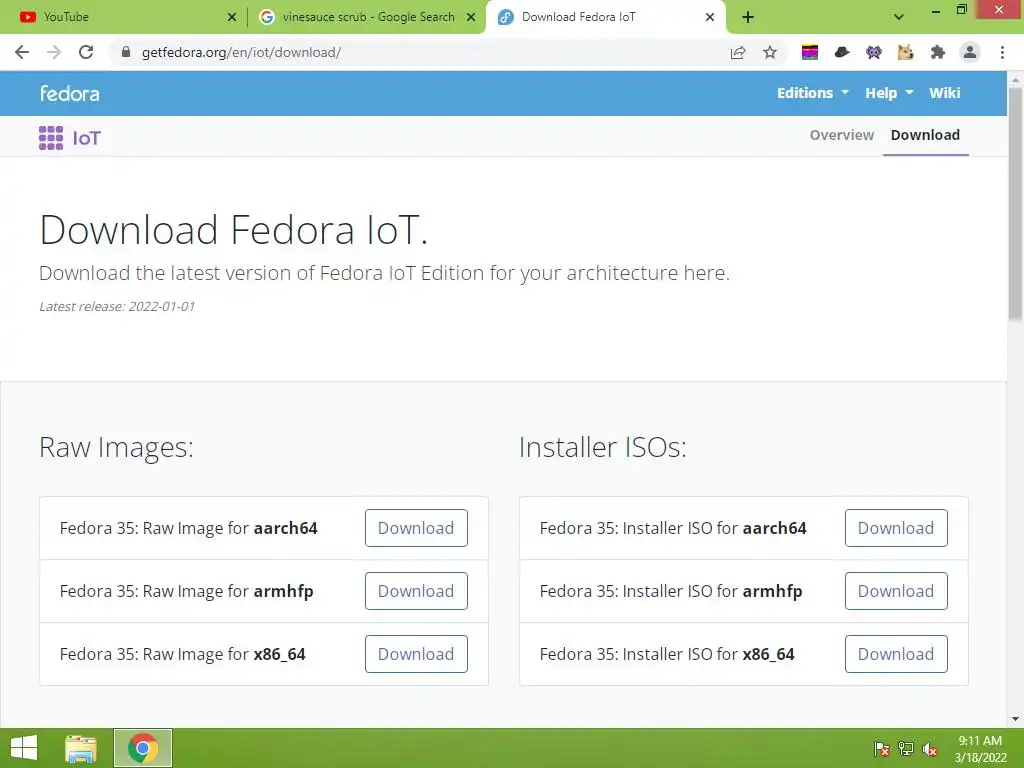Select the Download page tab
This screenshot has height=768, width=1024.
pyautogui.click(x=925, y=135)
